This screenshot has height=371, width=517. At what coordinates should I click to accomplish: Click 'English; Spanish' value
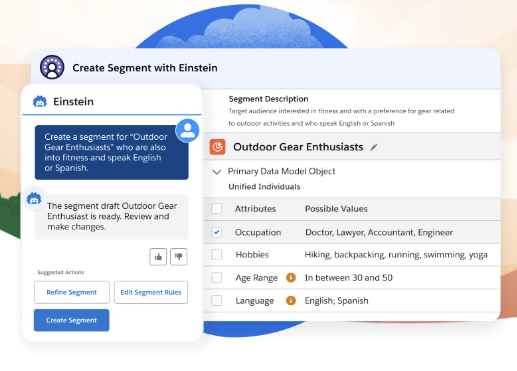click(x=336, y=301)
